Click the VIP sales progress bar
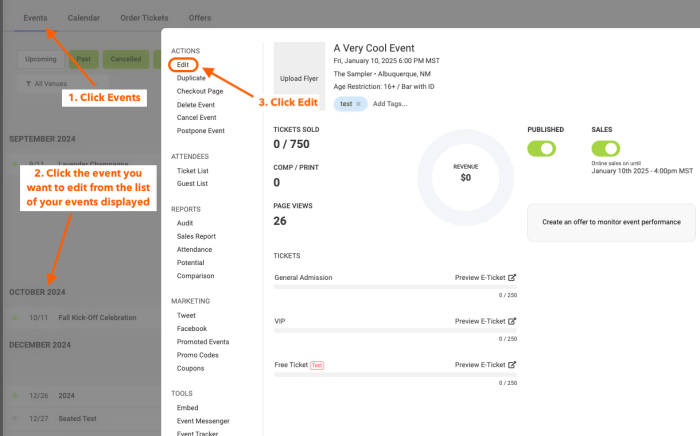The height and width of the screenshot is (436, 700). (x=395, y=331)
